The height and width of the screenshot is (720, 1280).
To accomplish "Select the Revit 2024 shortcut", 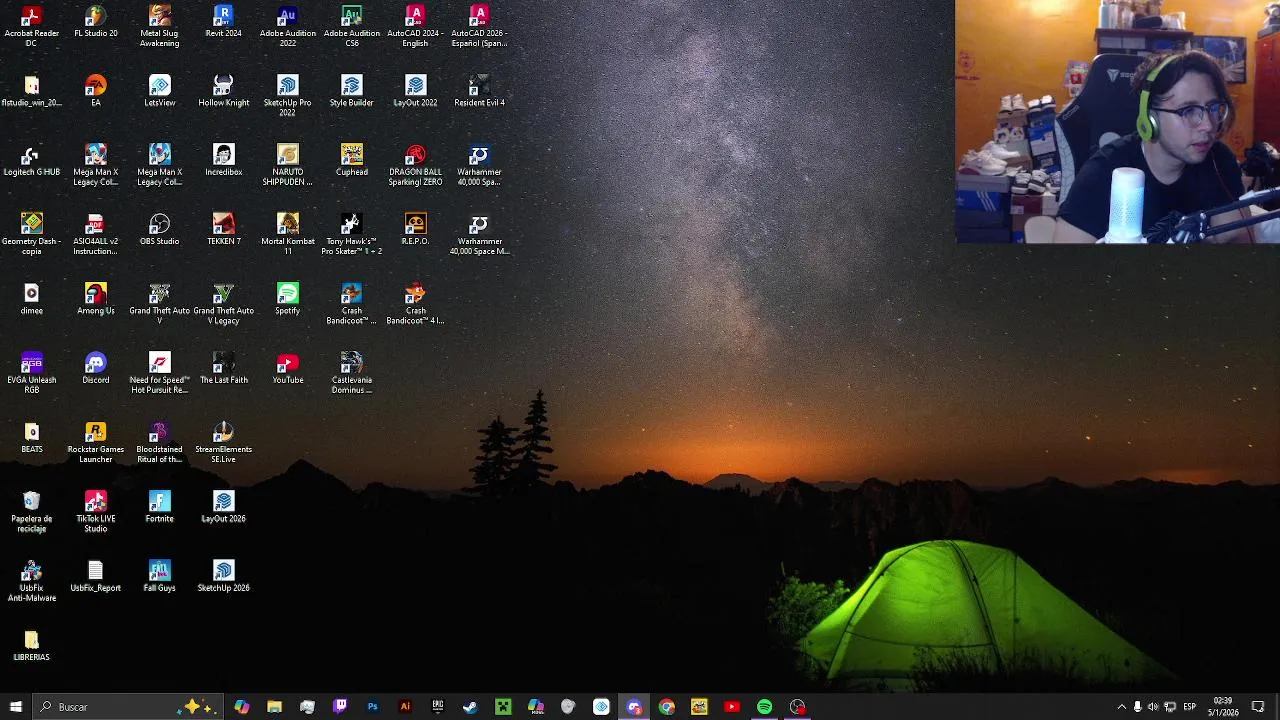I will [223, 22].
